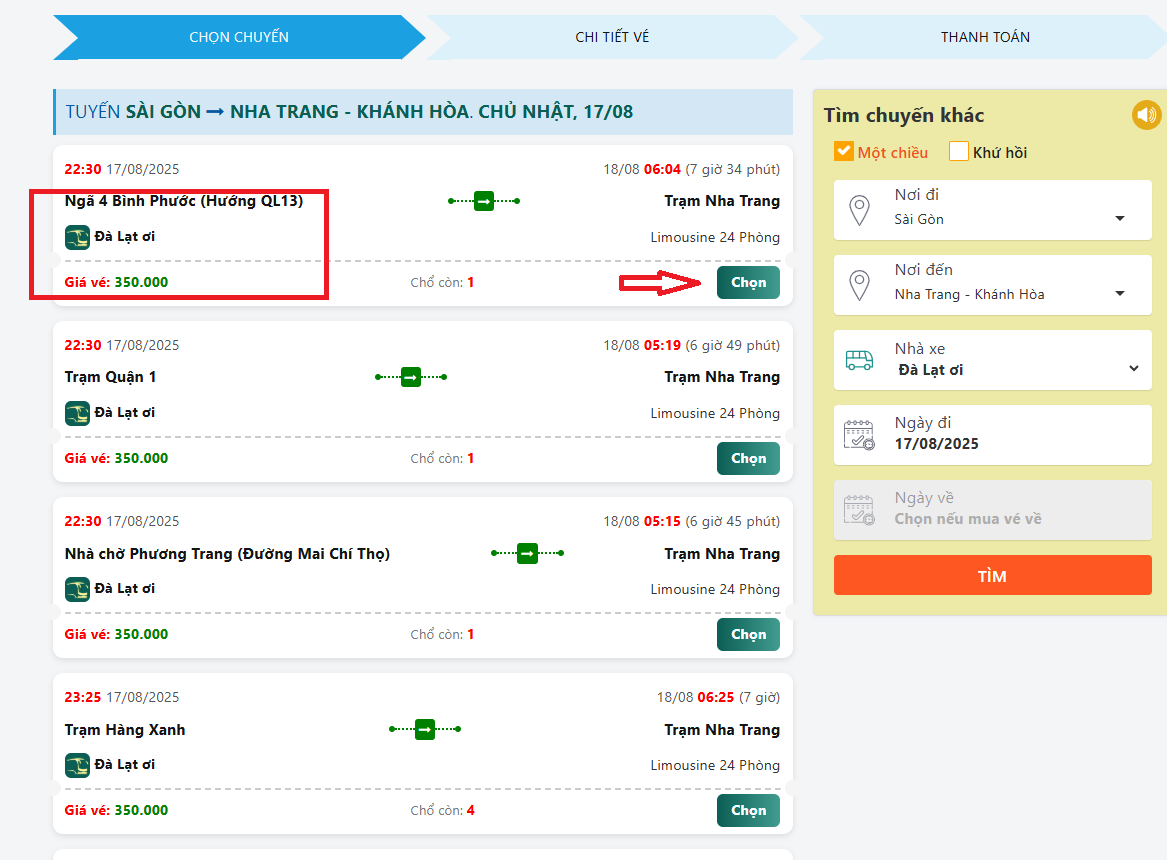Click Limousine 24 Phòng on Trạm Quận 1 trip

coord(715,414)
